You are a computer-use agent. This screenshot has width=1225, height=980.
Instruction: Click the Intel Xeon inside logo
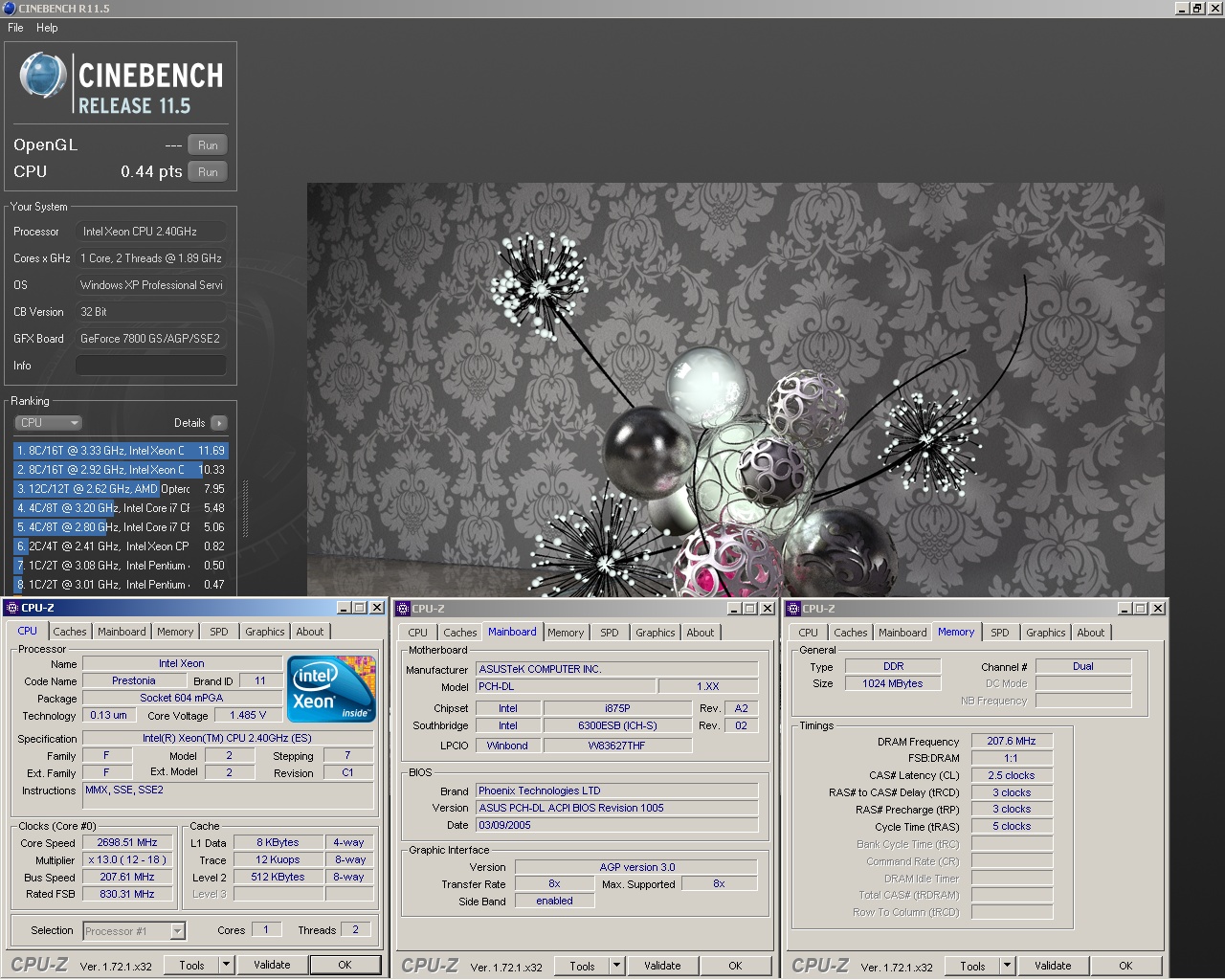pyautogui.click(x=331, y=689)
